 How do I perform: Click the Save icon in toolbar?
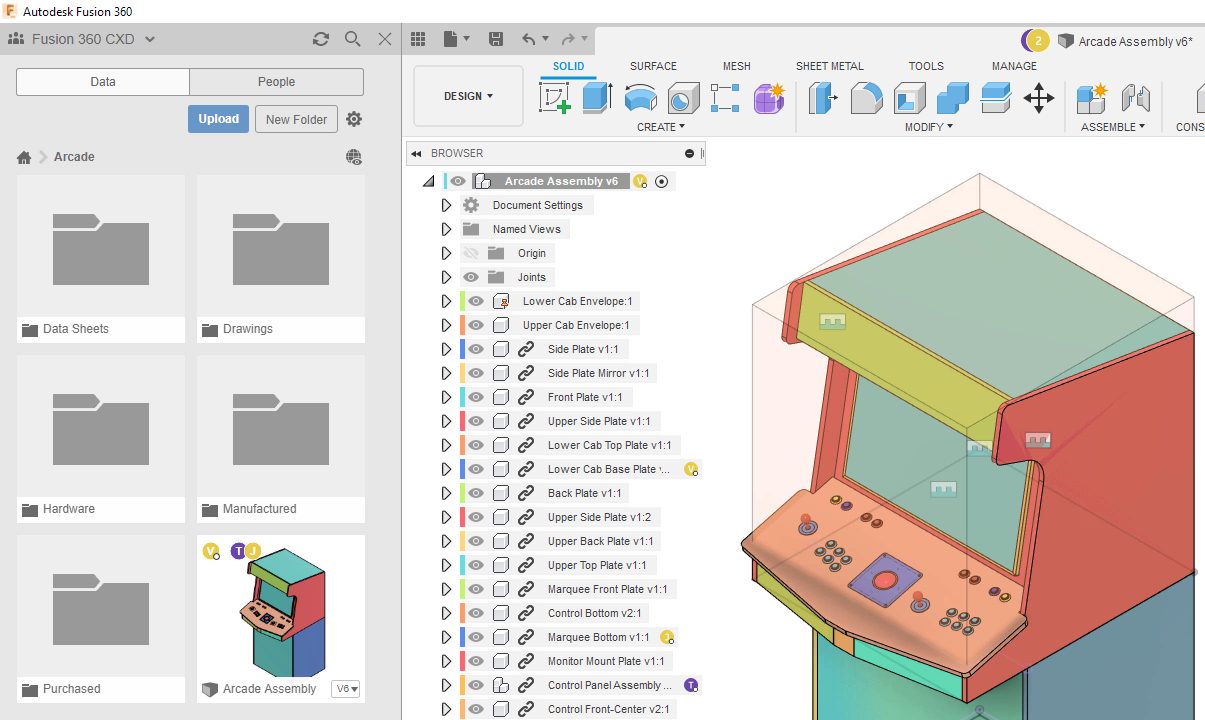[495, 39]
